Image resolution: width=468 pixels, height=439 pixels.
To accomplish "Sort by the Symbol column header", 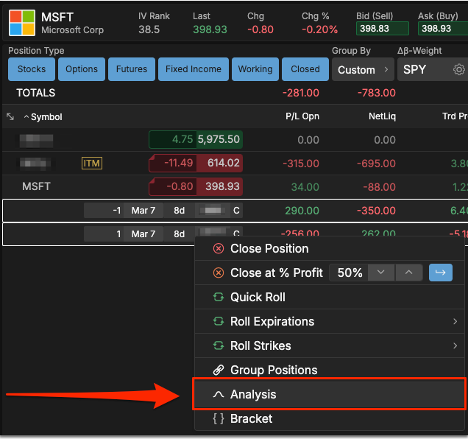I will pyautogui.click(x=46, y=117).
